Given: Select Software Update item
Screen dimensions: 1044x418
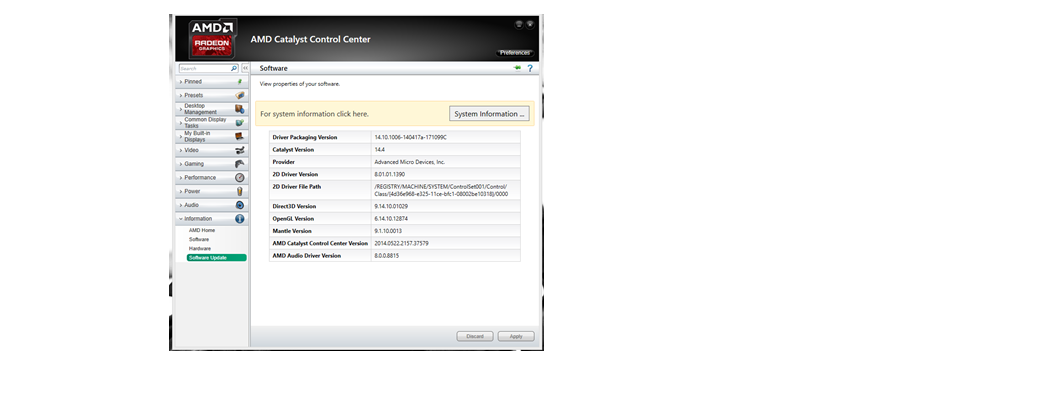Looking at the screenshot, I should (x=208, y=258).
